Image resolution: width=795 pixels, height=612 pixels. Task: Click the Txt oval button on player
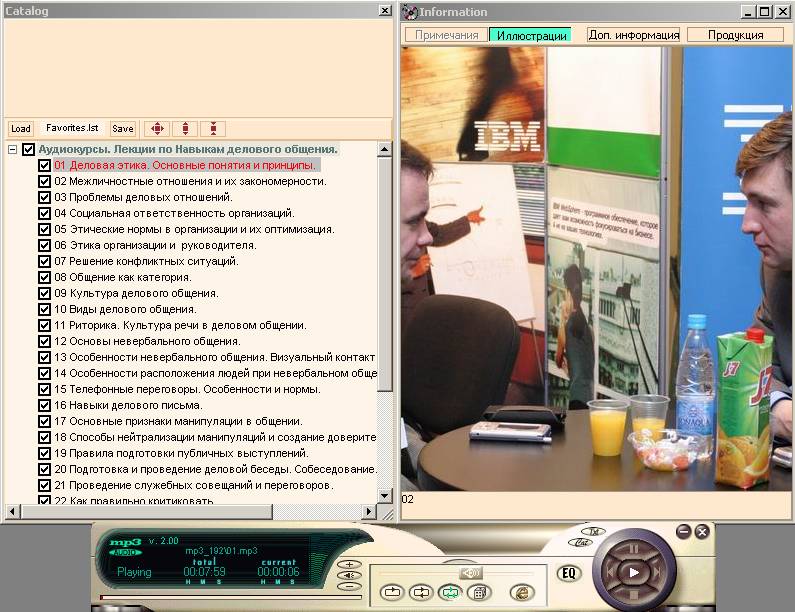pos(593,531)
